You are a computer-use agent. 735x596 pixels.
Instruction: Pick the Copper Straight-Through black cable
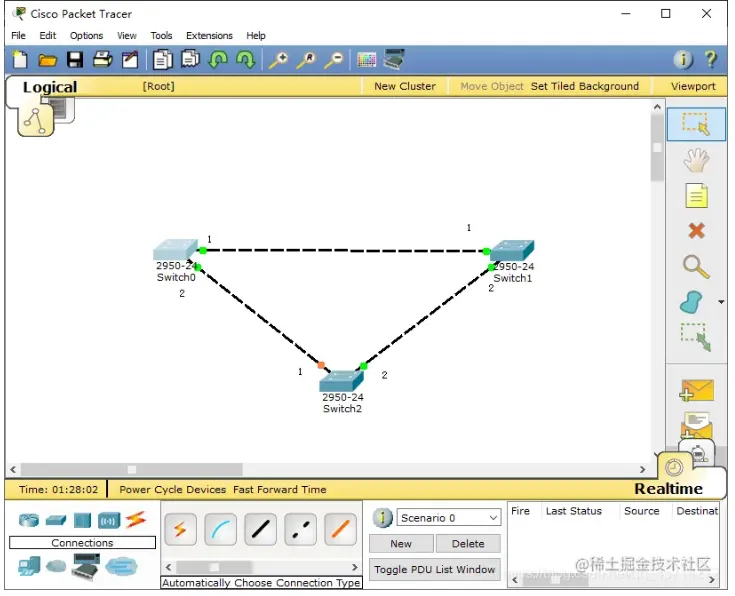point(260,529)
